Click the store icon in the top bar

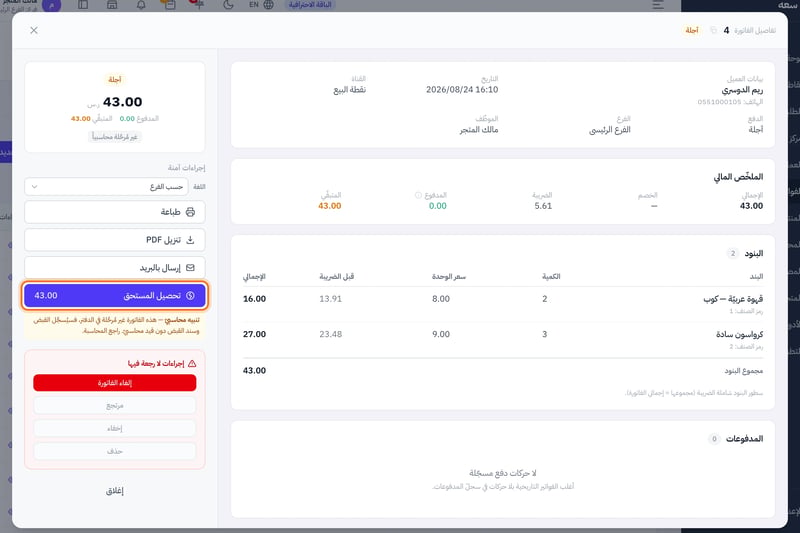coord(112,5)
